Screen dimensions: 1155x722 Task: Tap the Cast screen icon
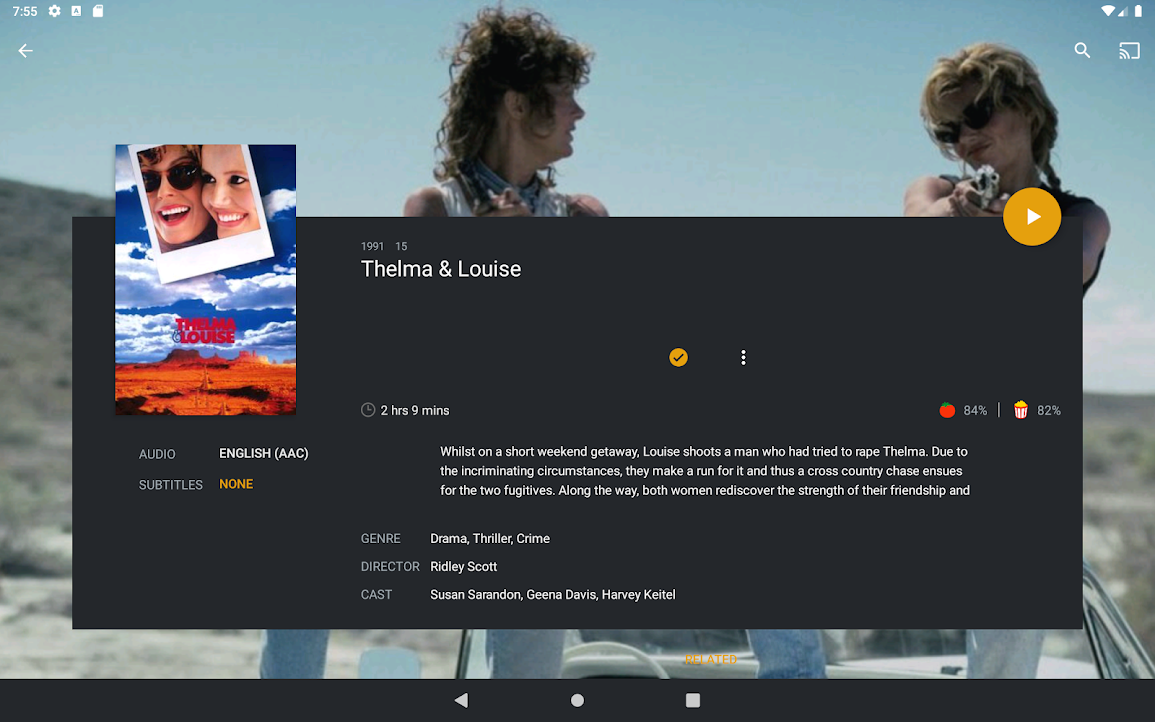pyautogui.click(x=1129, y=50)
